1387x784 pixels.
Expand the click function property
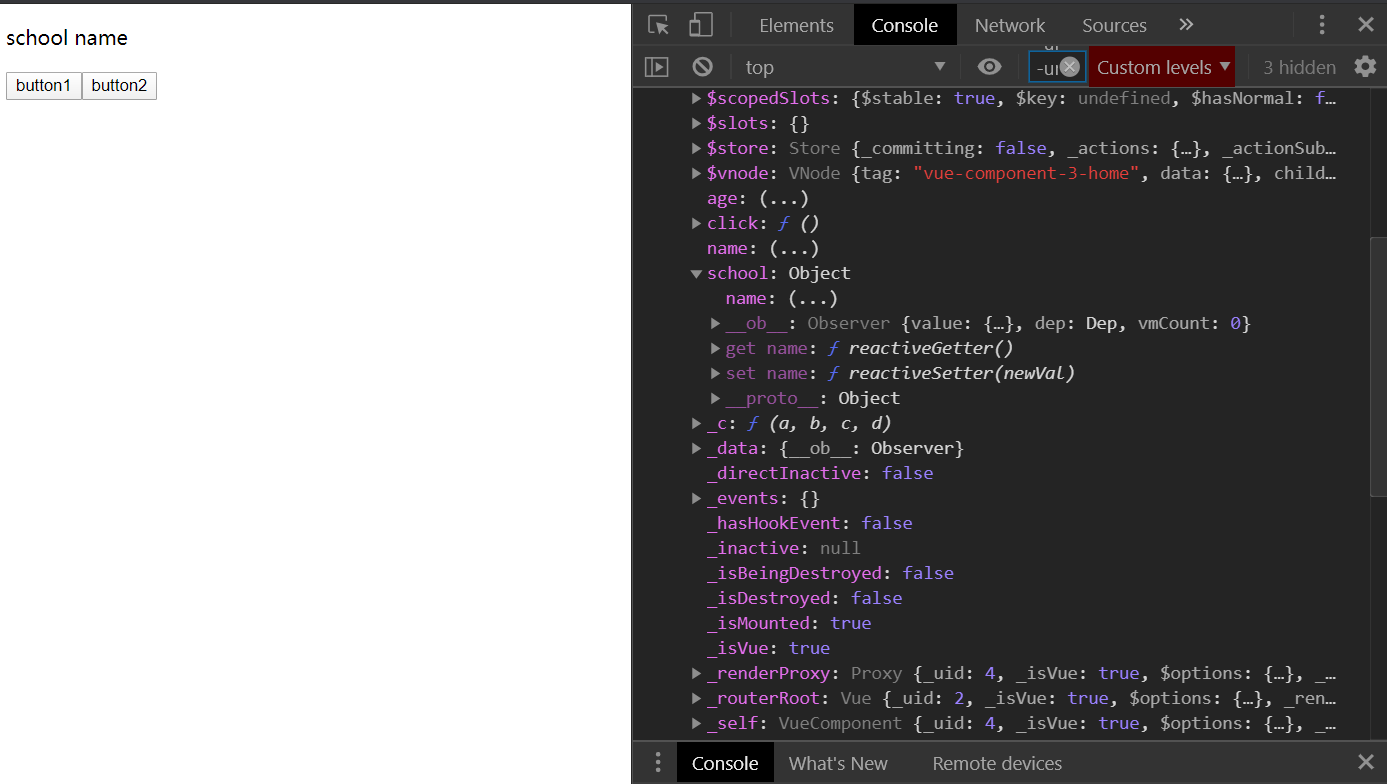697,223
